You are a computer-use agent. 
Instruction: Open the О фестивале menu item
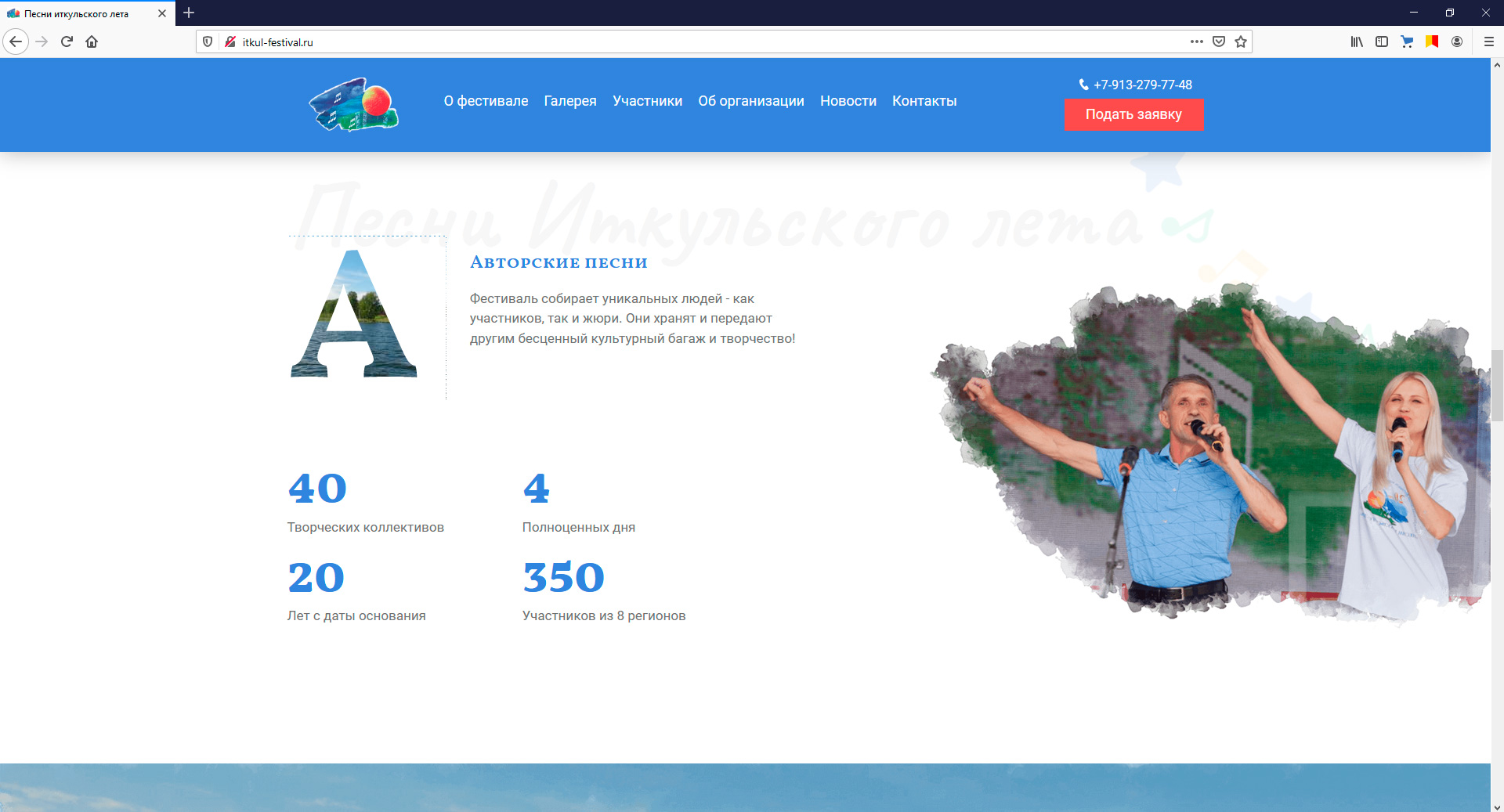[486, 101]
